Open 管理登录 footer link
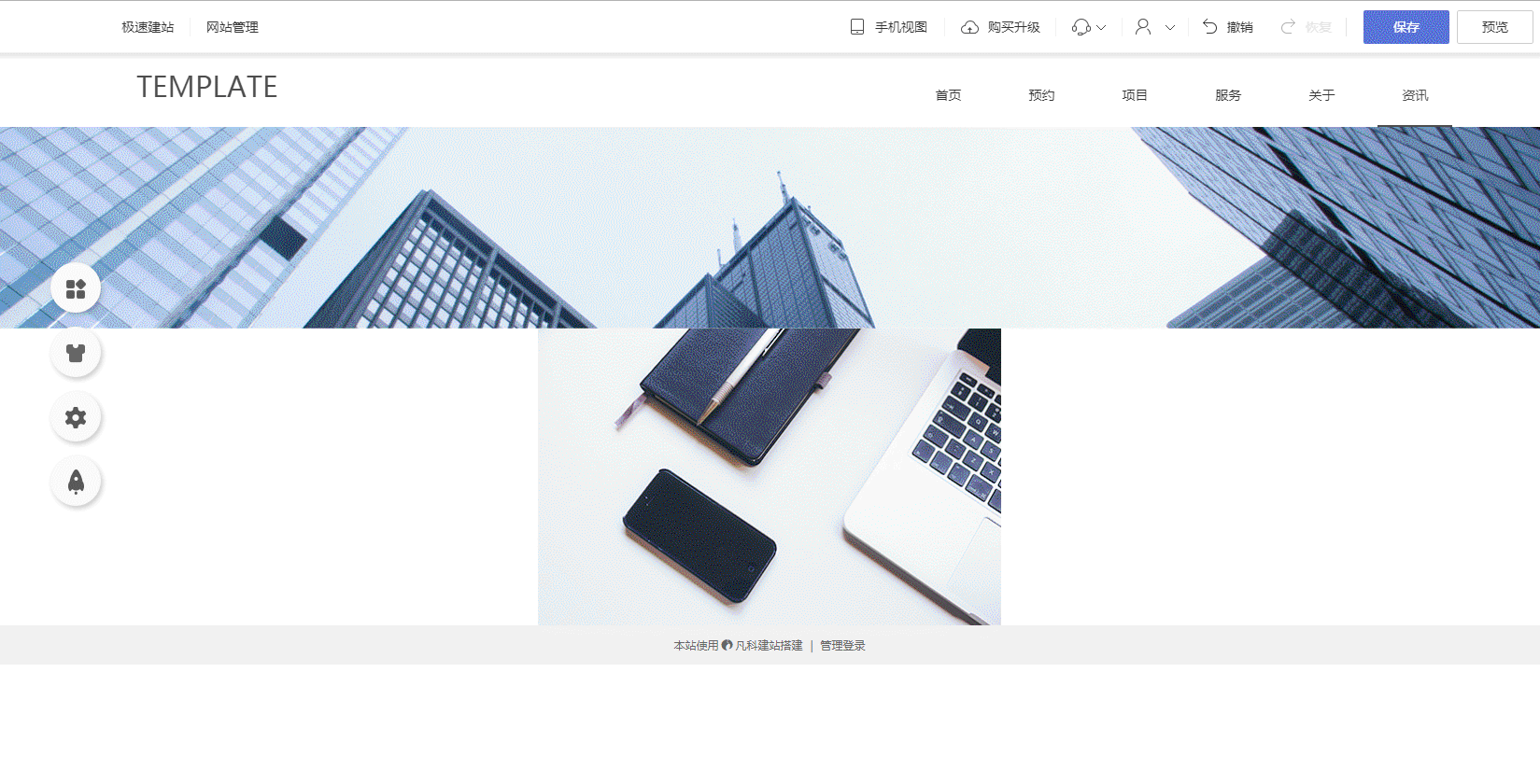This screenshot has width=1540, height=784. click(842, 645)
